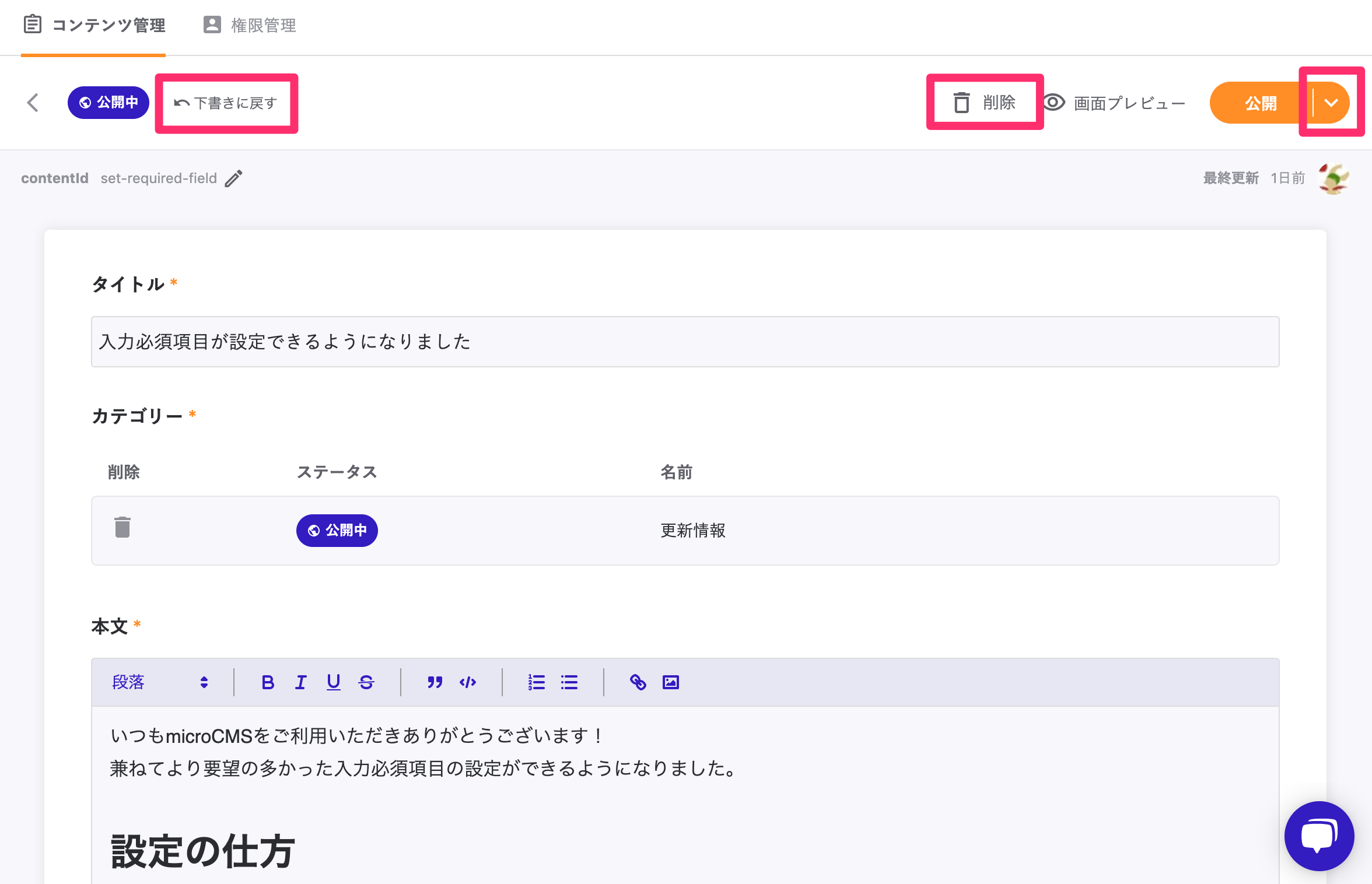Click 下書きに戻す button
Image resolution: width=1372 pixels, height=884 pixels.
[226, 103]
